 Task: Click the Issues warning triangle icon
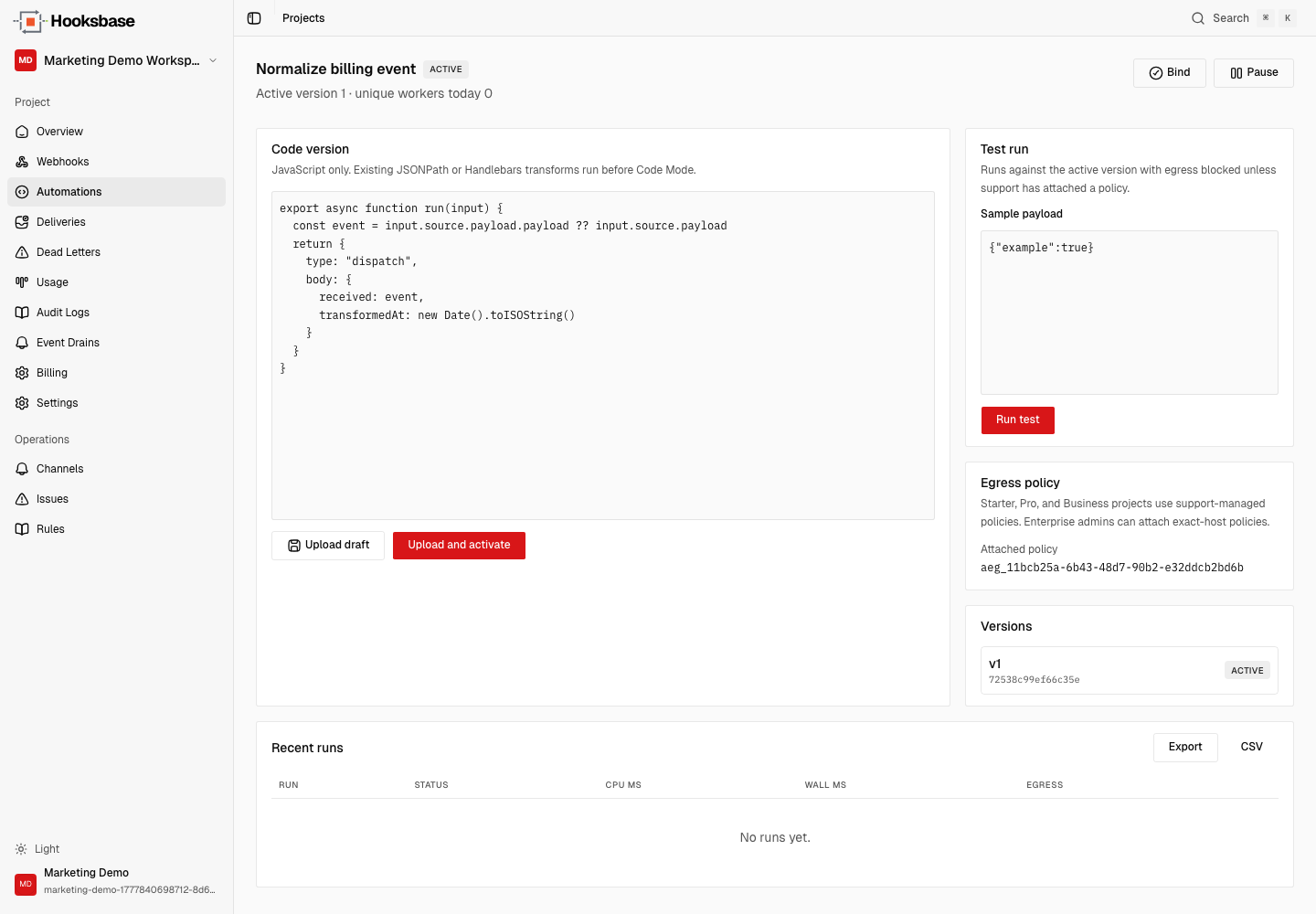tap(22, 499)
